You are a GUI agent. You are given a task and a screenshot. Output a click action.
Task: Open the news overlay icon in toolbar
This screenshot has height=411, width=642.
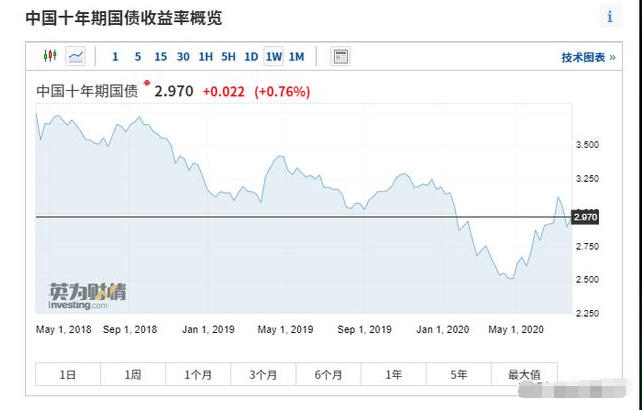click(x=340, y=56)
